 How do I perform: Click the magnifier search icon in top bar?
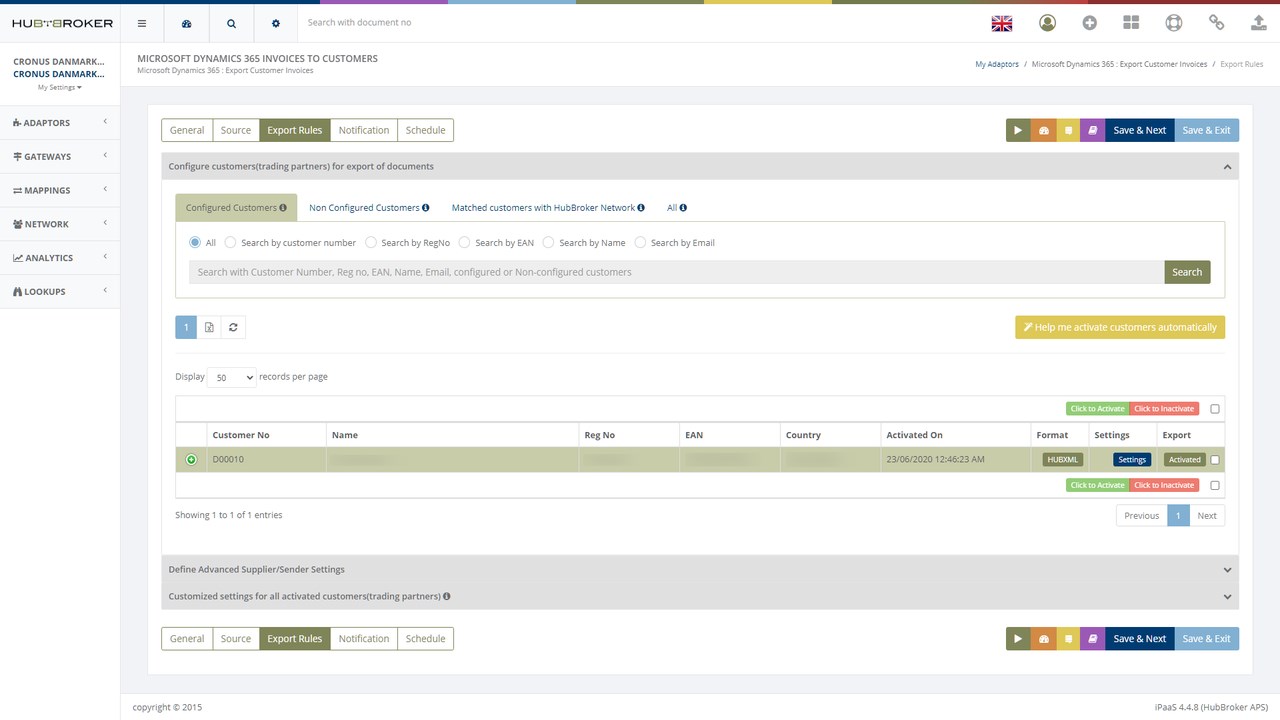tap(231, 23)
